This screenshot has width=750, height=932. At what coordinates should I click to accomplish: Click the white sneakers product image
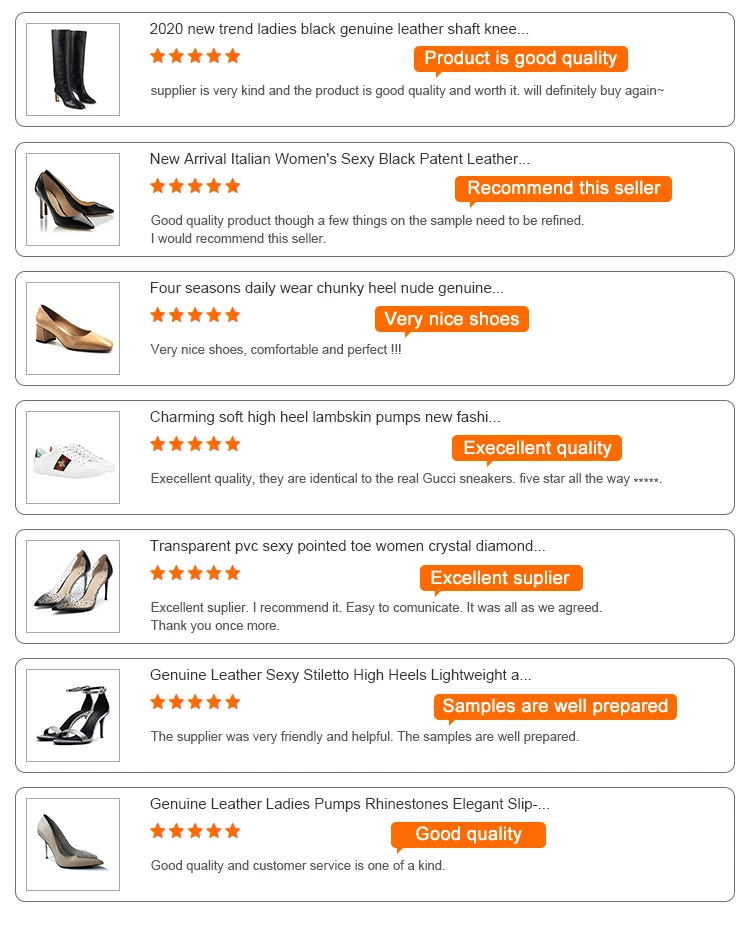73,457
